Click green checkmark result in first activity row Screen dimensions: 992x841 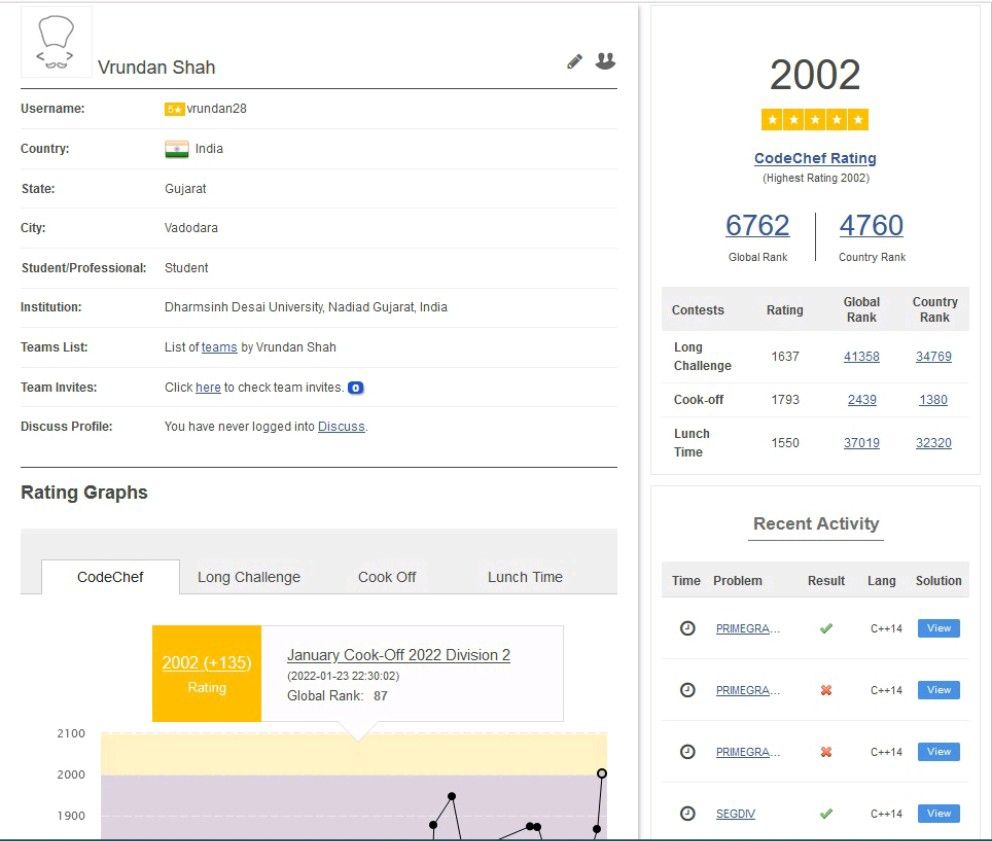click(826, 629)
